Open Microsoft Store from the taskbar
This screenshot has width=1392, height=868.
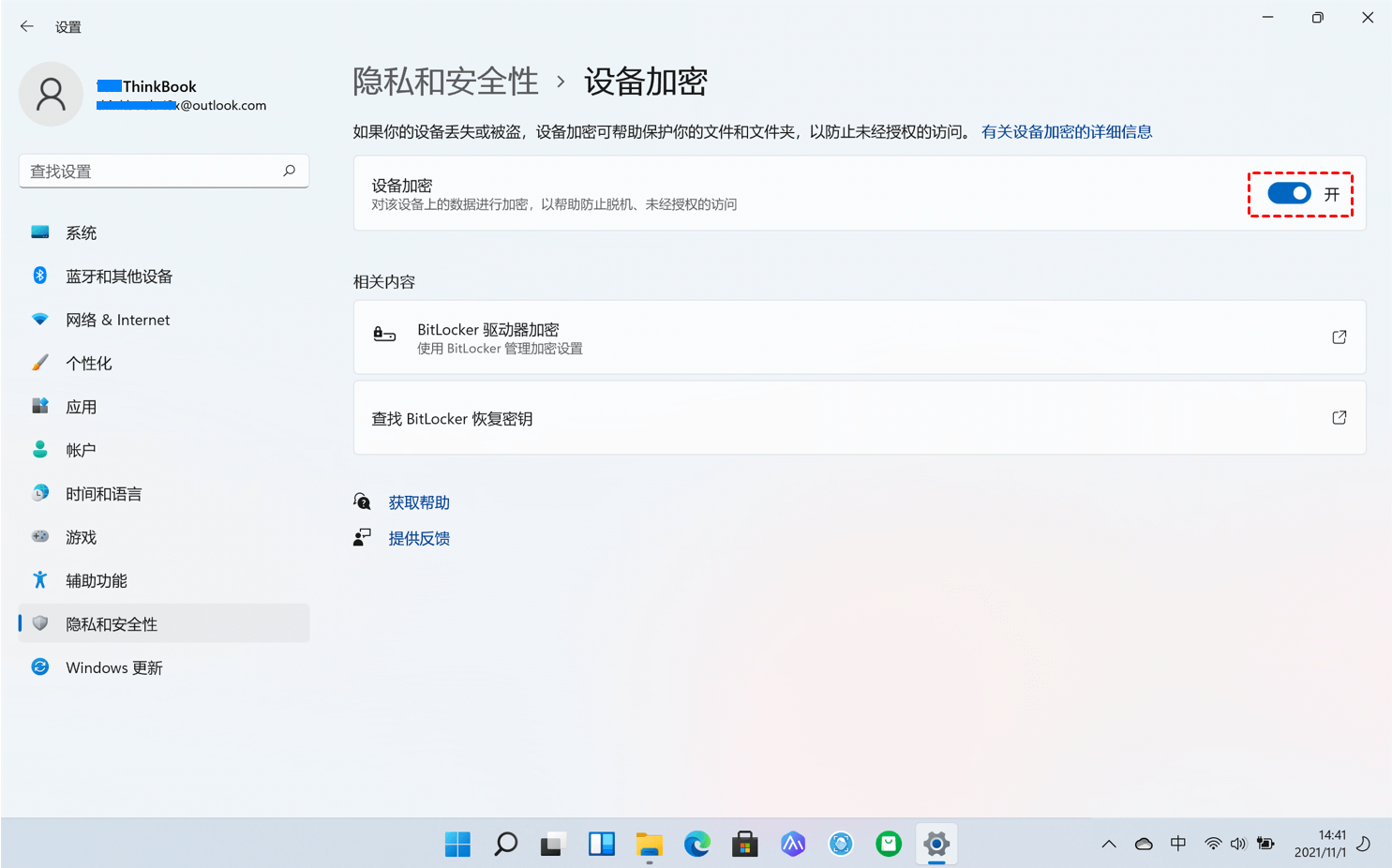click(744, 844)
